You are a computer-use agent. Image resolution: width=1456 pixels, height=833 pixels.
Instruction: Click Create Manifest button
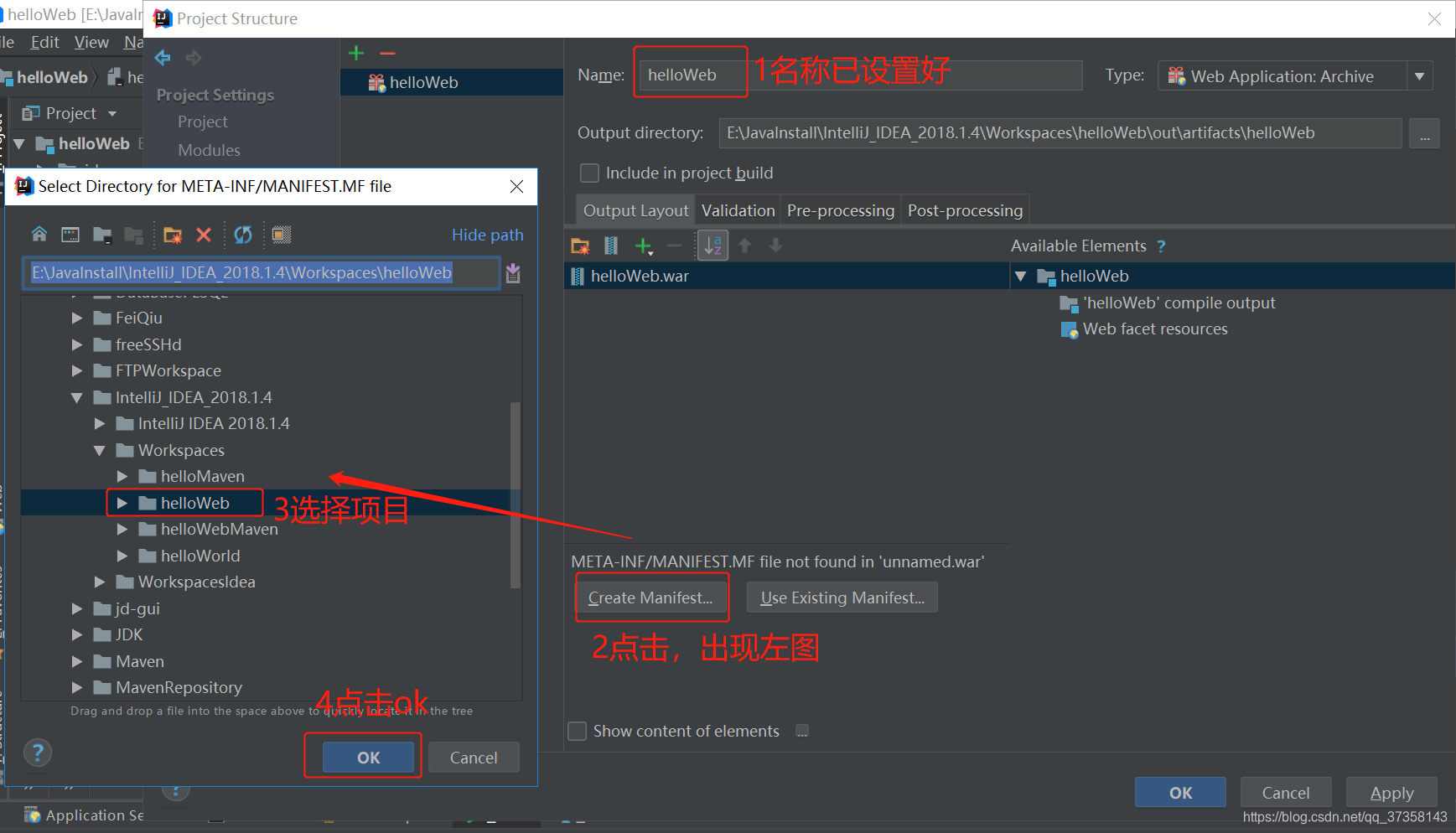(x=650, y=598)
